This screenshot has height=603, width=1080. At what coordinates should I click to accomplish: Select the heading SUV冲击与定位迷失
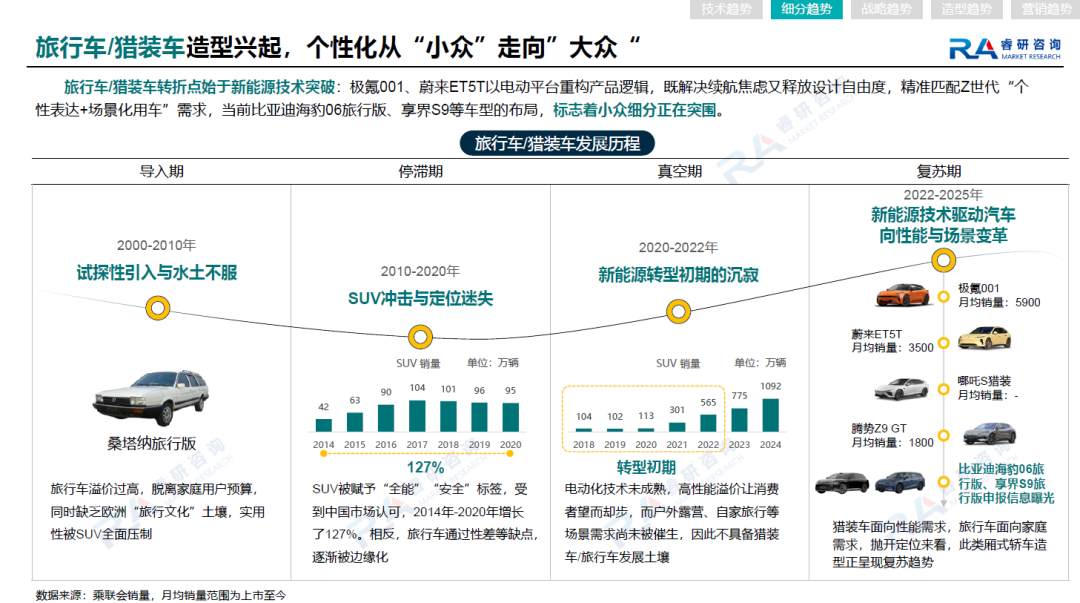(420, 298)
